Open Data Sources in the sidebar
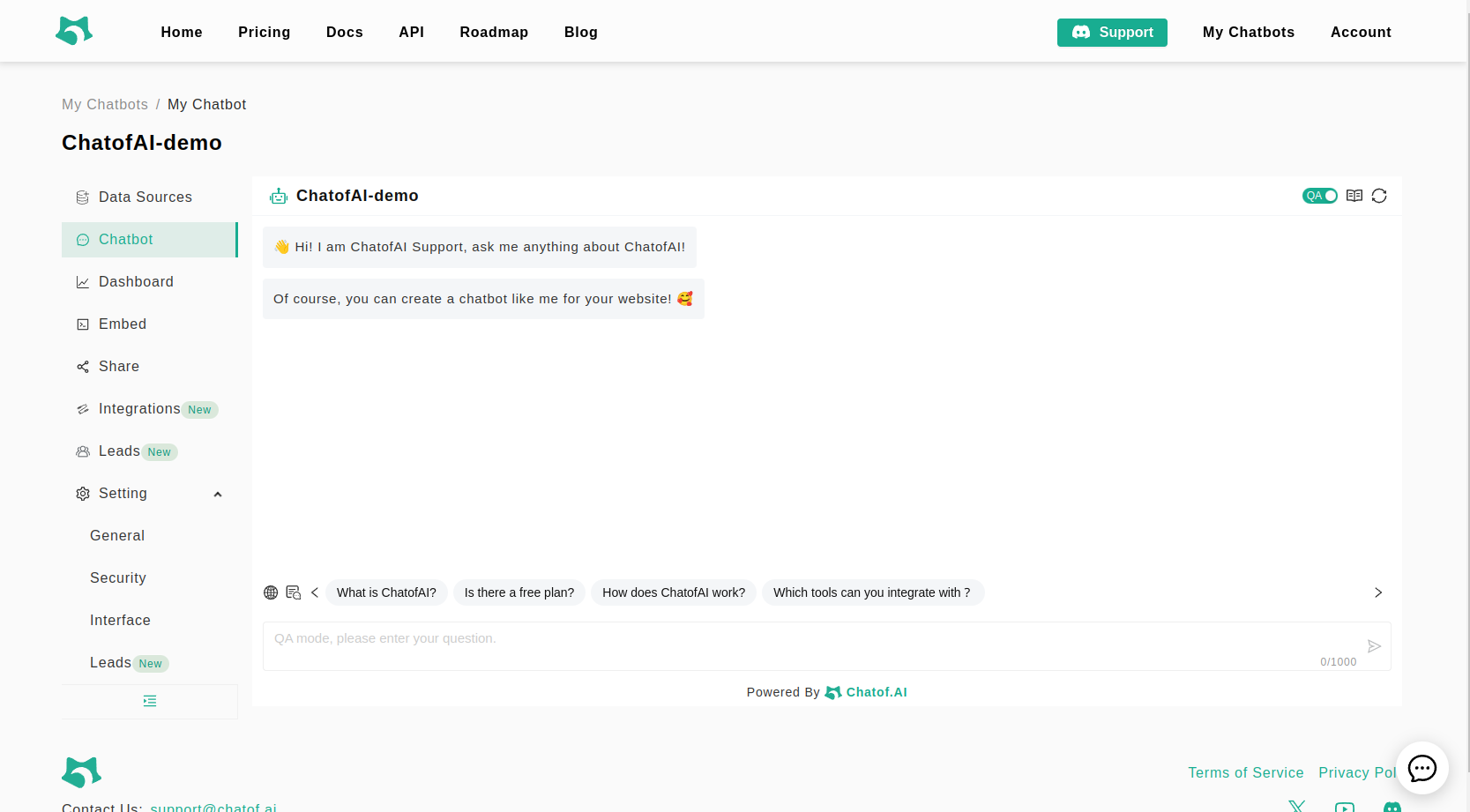 pos(150,197)
